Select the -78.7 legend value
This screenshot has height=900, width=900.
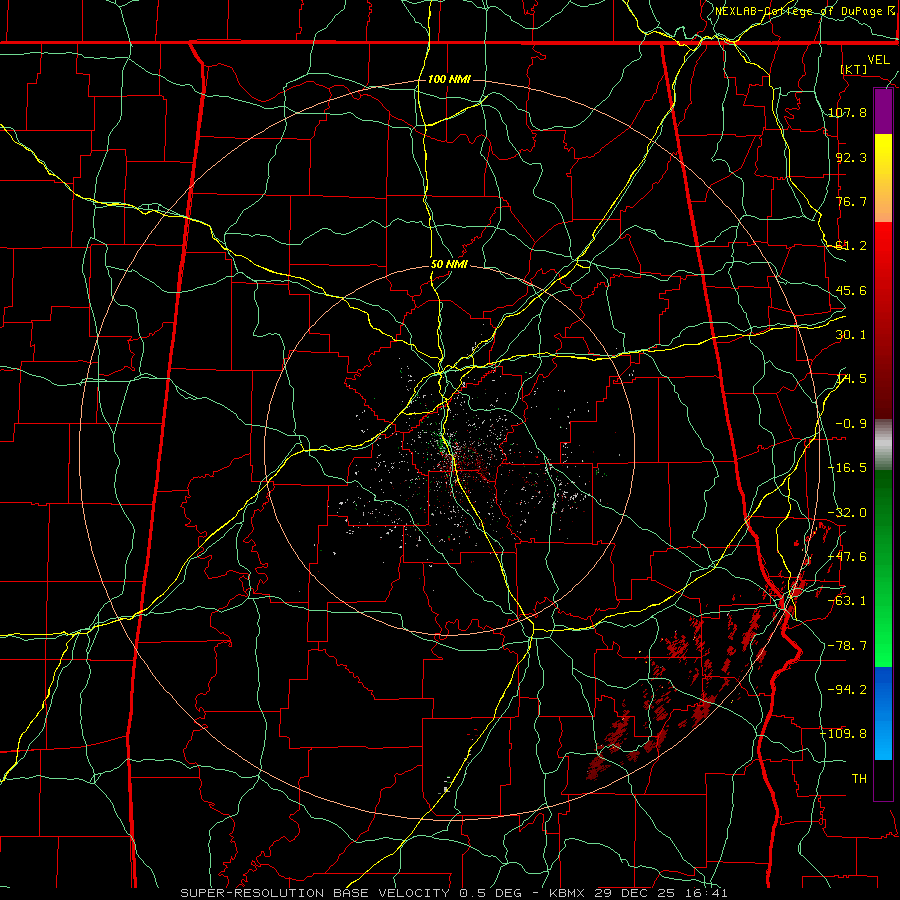pyautogui.click(x=848, y=646)
